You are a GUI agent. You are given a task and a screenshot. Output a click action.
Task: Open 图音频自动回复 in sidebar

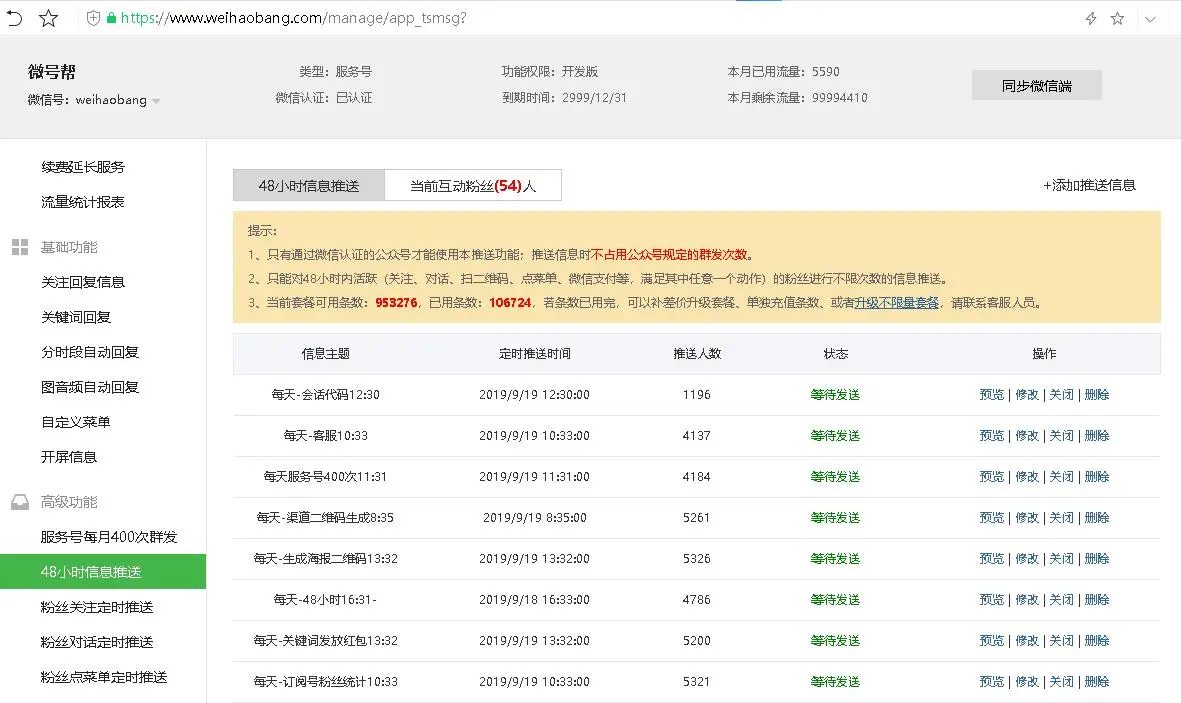[x=90, y=387]
